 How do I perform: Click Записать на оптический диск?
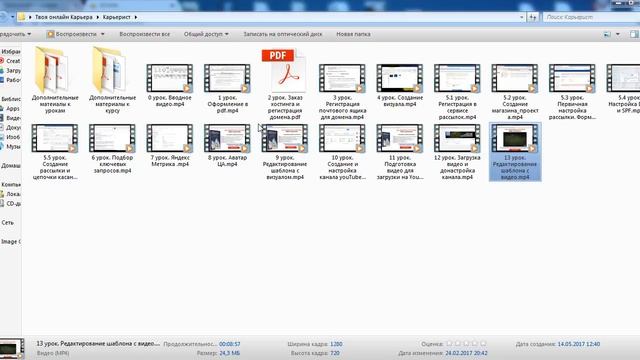(282, 34)
